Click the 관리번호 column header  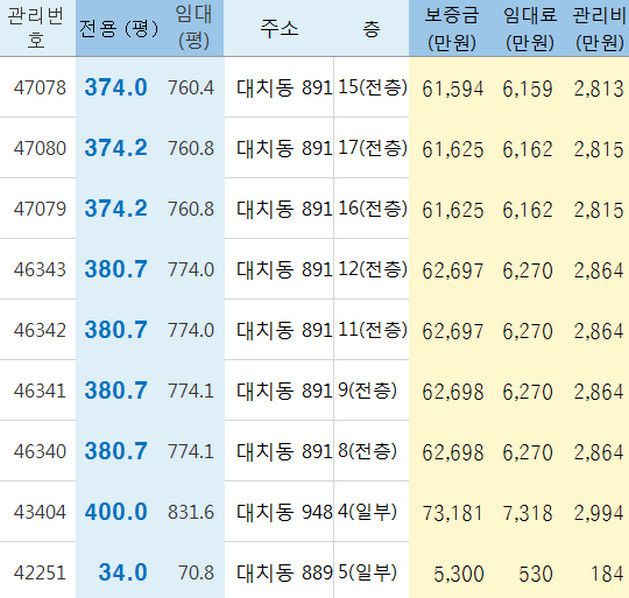click(36, 28)
